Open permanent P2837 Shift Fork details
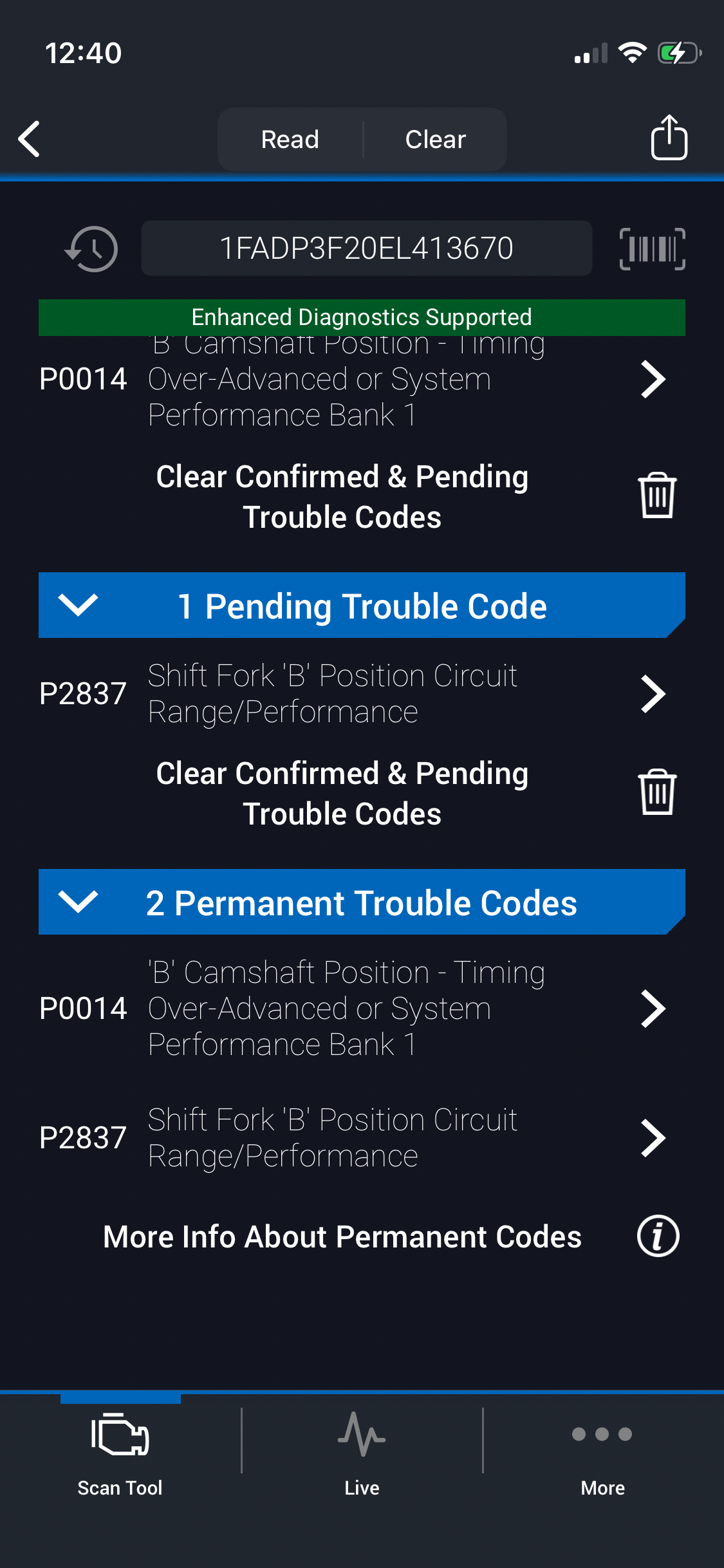The image size is (724, 1568). click(653, 1138)
